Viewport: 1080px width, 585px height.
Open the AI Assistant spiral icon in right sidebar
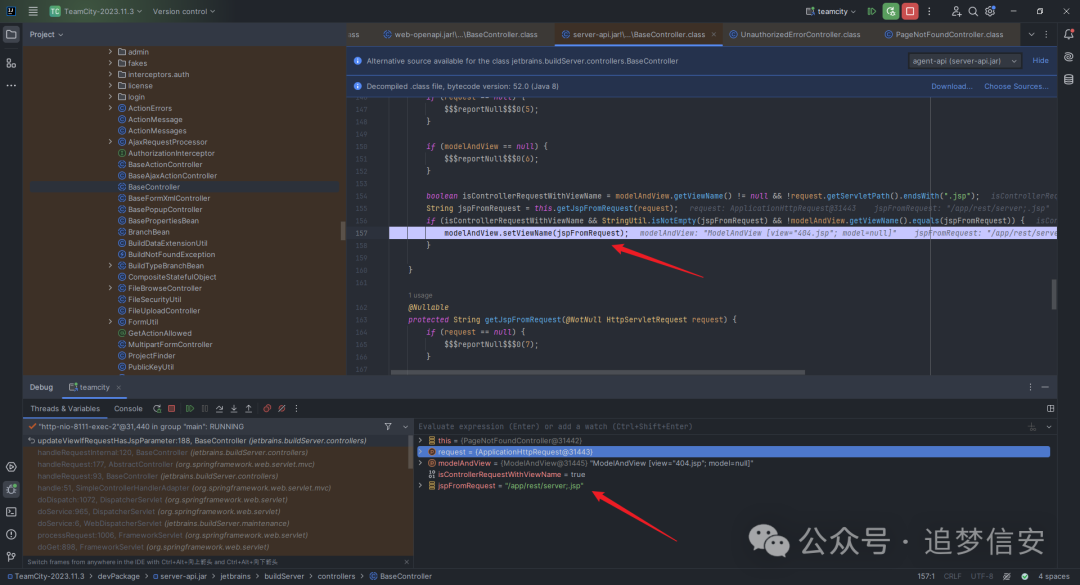(1068, 57)
